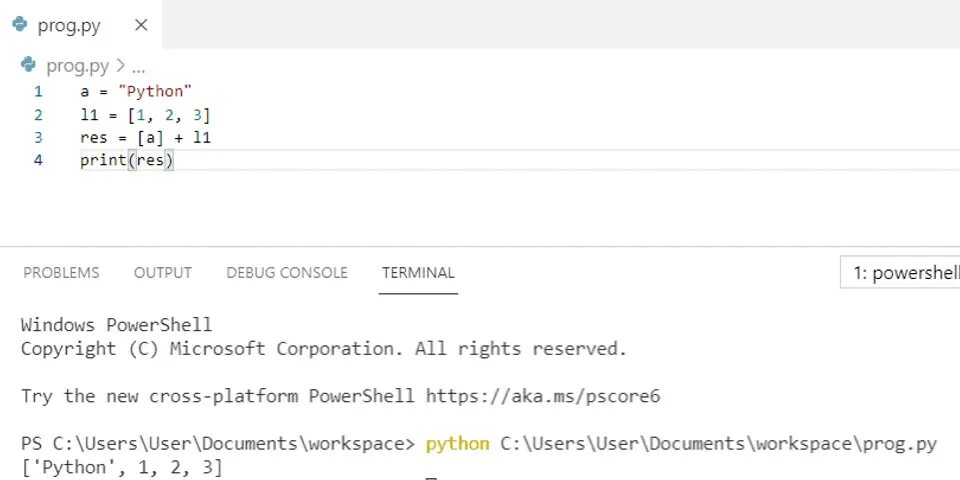Click the Python icon on the prog.py tab
The image size is (960, 480).
20,25
